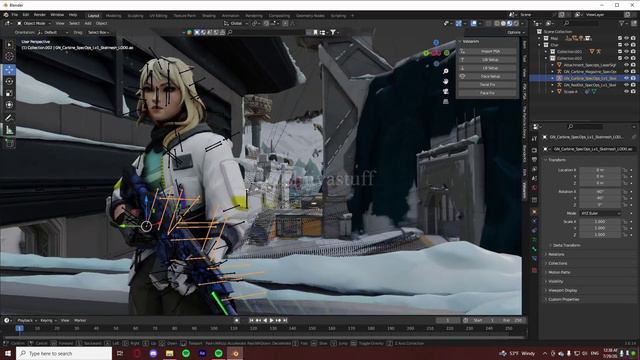Viewport: 640px width, 360px height.
Task: Open the File menu
Action: 15,15
